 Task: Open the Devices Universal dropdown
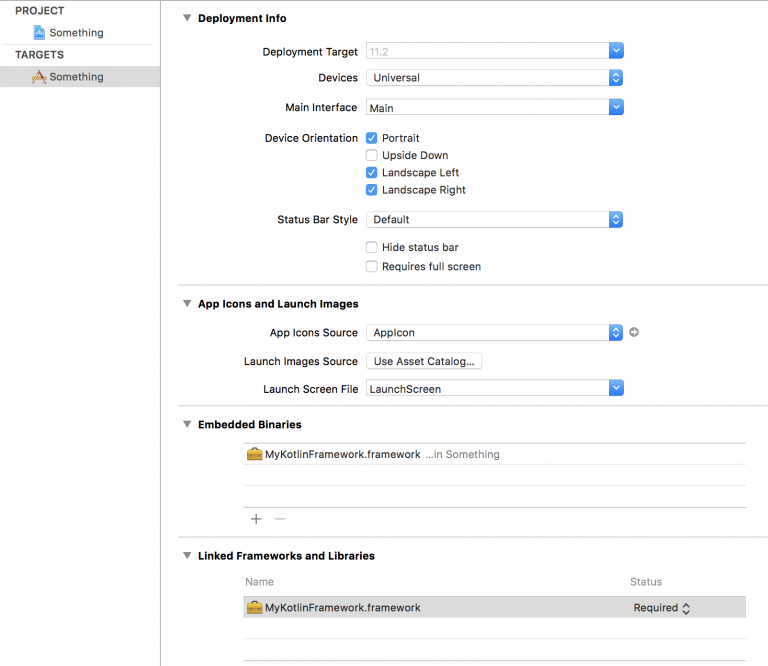(x=495, y=77)
